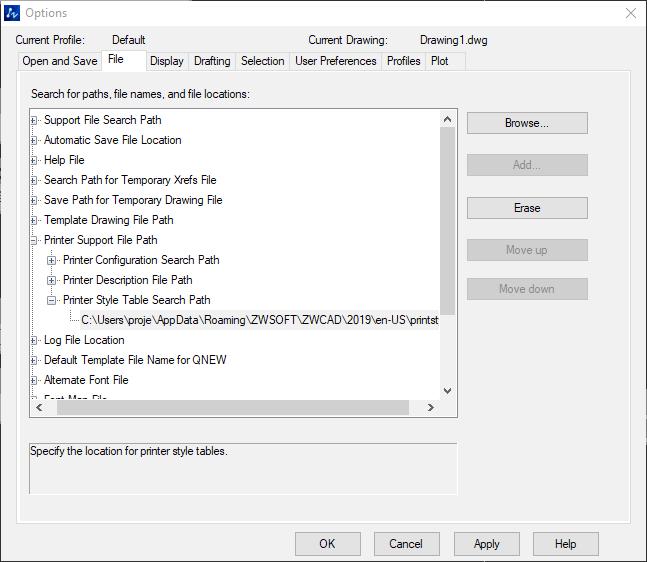The width and height of the screenshot is (647, 562).
Task: Open the Profiles tab
Action: point(404,61)
